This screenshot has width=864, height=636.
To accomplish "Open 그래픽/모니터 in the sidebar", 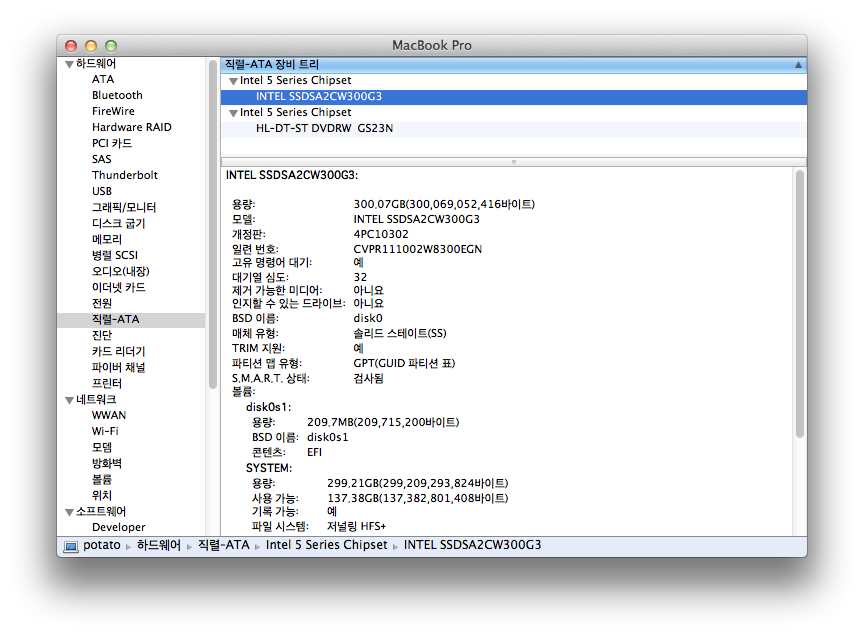I will click(124, 207).
